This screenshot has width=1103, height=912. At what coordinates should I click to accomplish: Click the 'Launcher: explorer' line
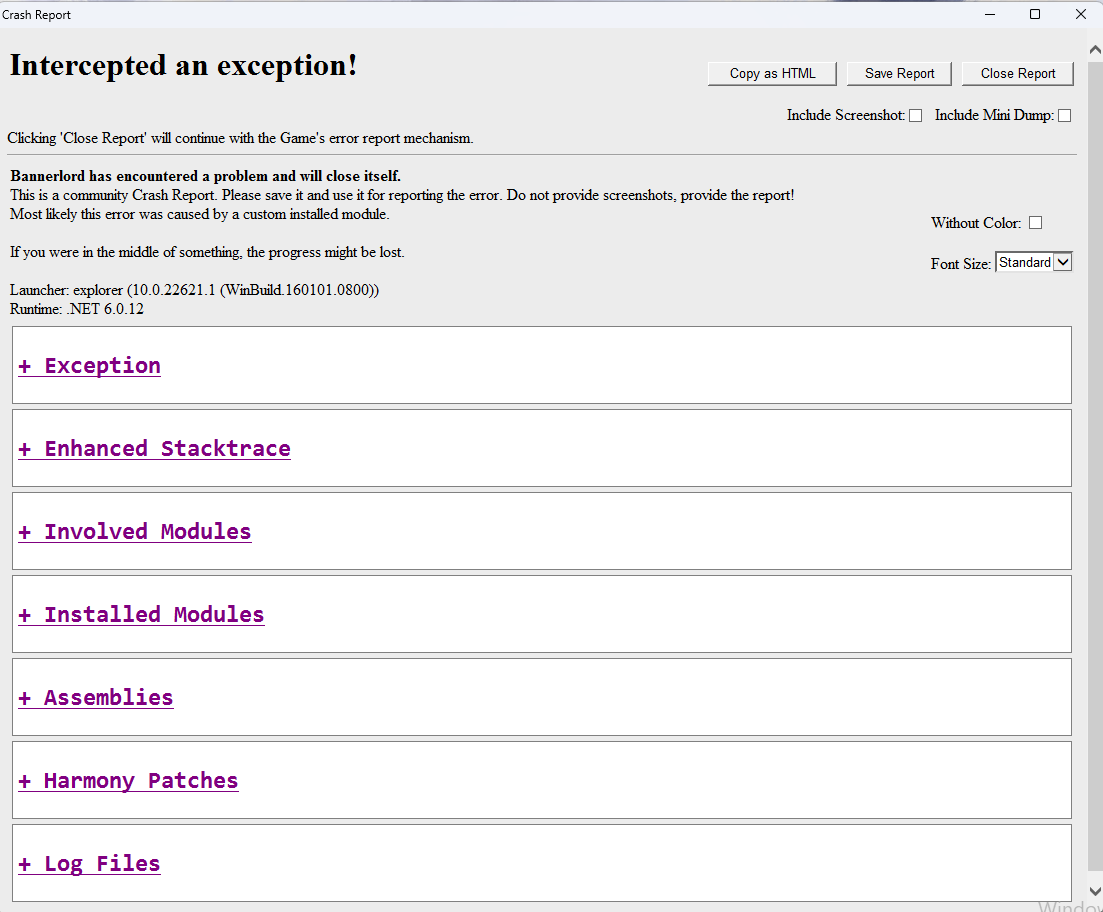(194, 290)
